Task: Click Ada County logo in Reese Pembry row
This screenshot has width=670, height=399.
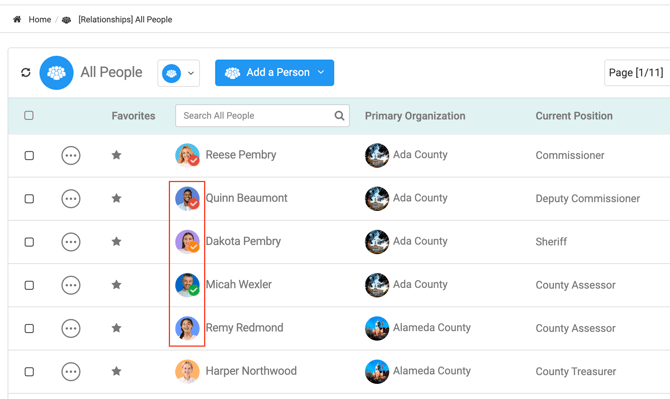Action: (x=377, y=155)
